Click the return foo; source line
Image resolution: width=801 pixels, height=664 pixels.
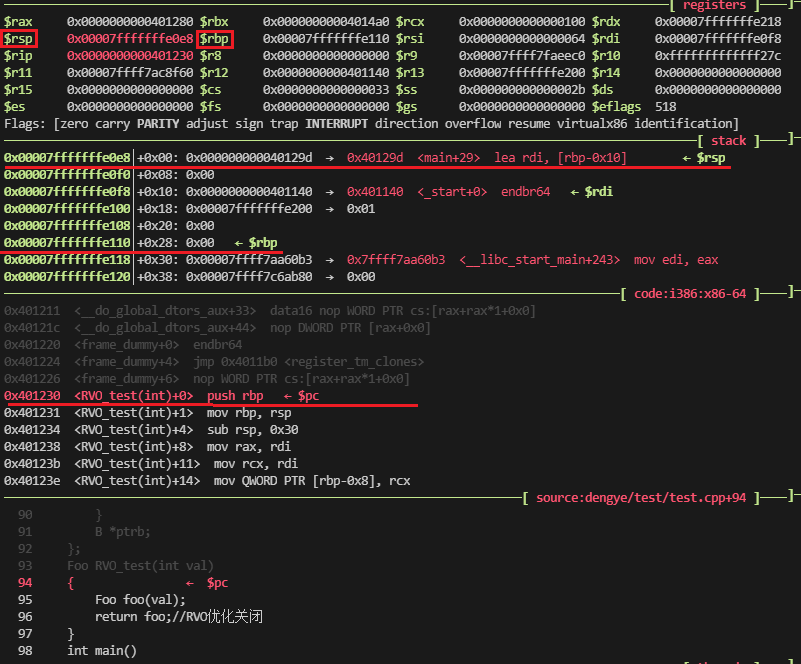click(x=179, y=616)
